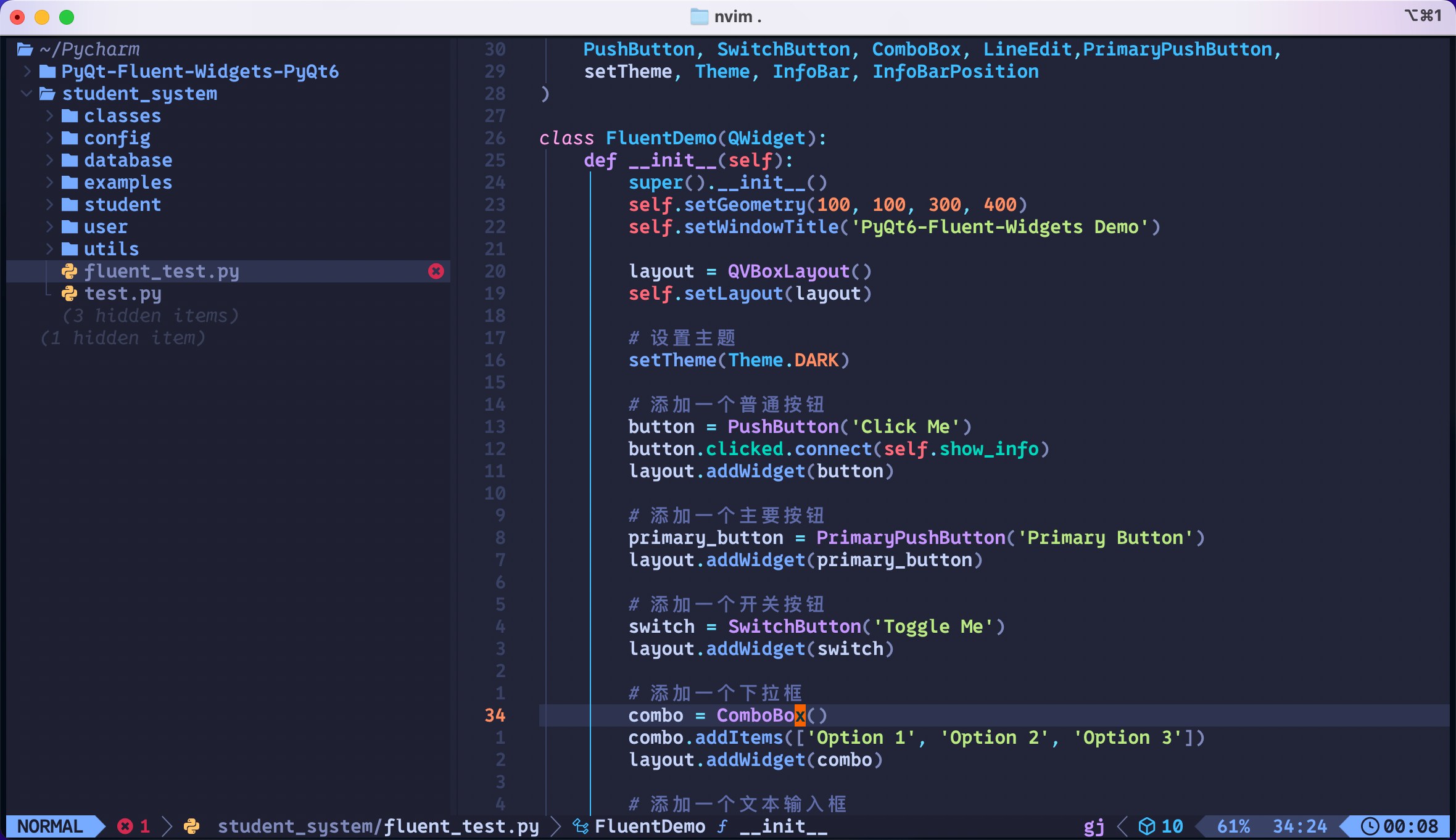The image size is (1456, 840).
Task: Click the class symbol icon before FluentDemo
Action: [581, 826]
